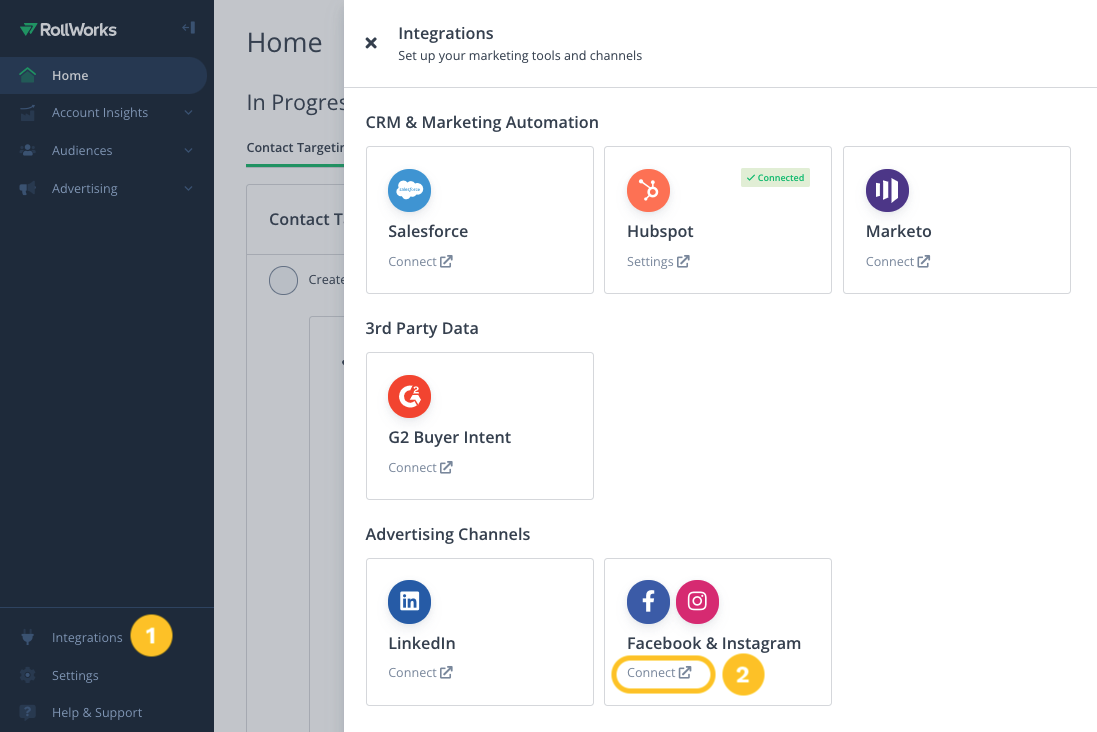Open Home from the sidebar menu
The image size is (1097, 732).
click(70, 75)
